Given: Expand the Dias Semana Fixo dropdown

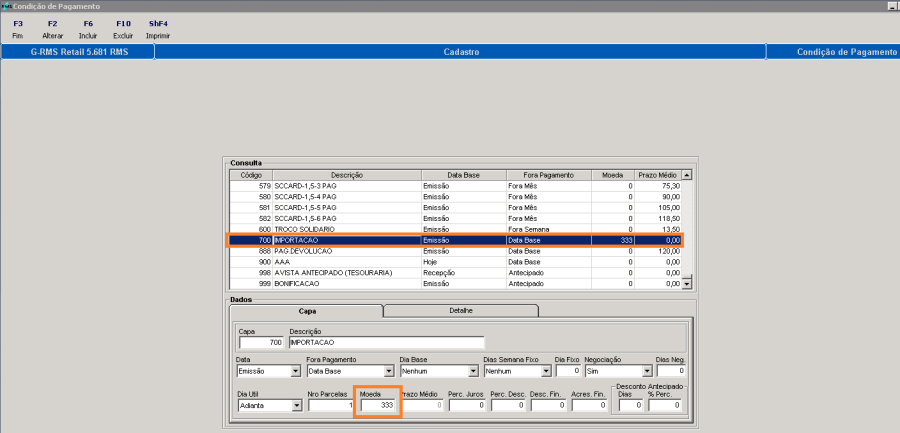Looking at the screenshot, I should click(x=547, y=371).
